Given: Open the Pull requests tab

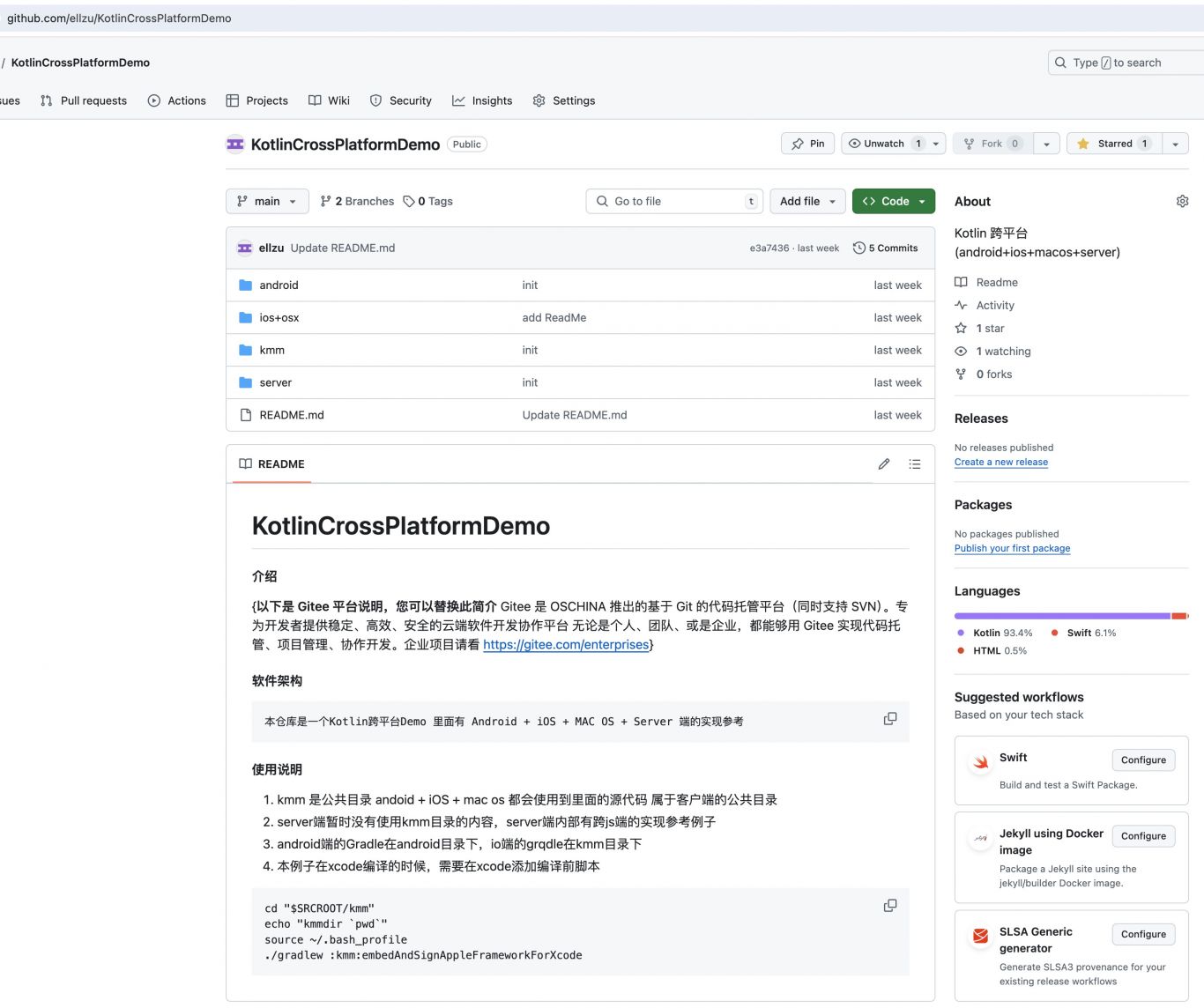Looking at the screenshot, I should click(x=84, y=100).
